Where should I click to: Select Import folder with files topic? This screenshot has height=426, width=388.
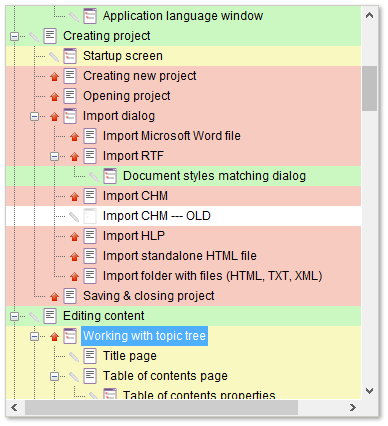tap(212, 276)
